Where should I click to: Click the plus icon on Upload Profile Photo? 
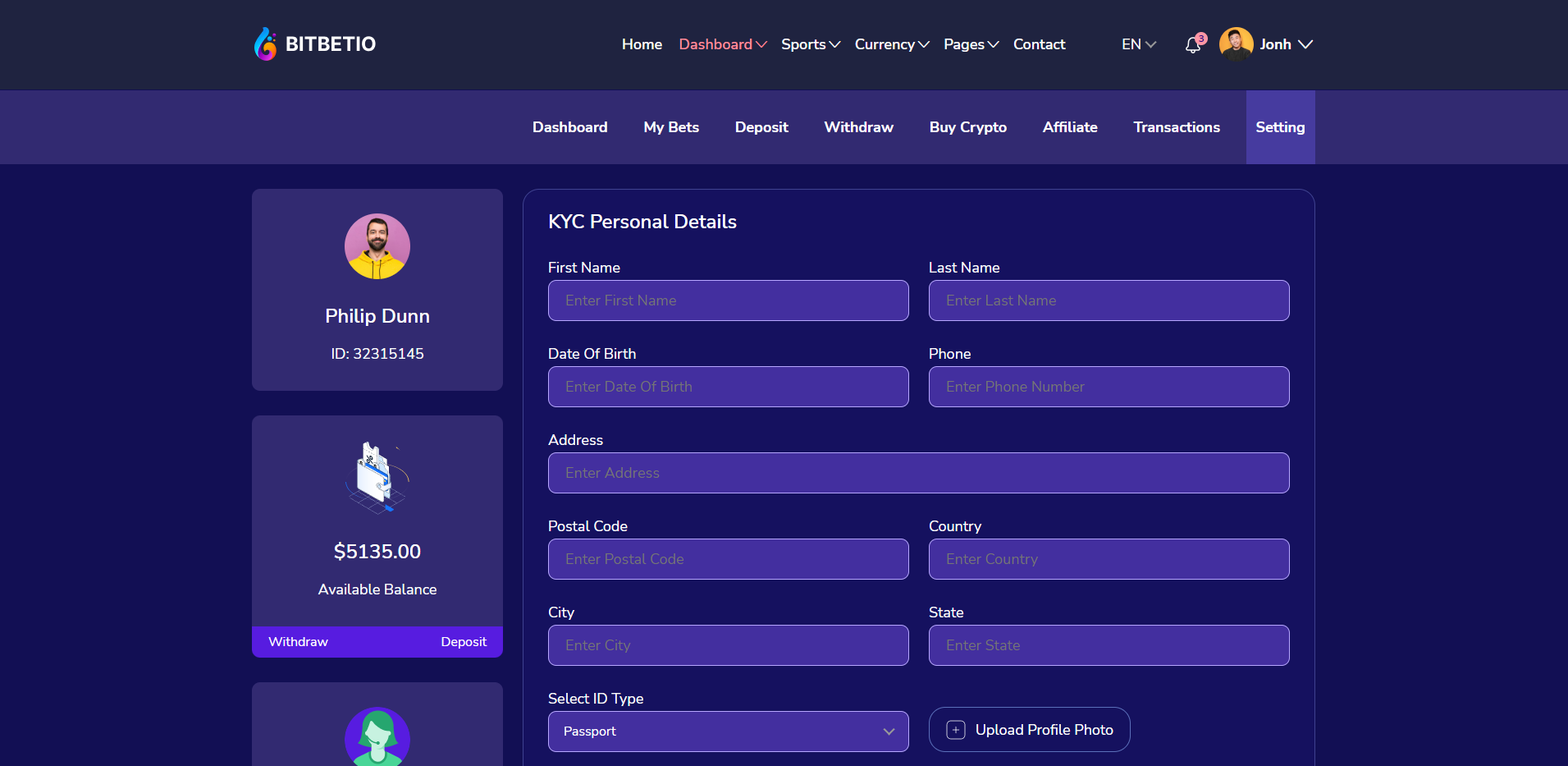click(956, 730)
